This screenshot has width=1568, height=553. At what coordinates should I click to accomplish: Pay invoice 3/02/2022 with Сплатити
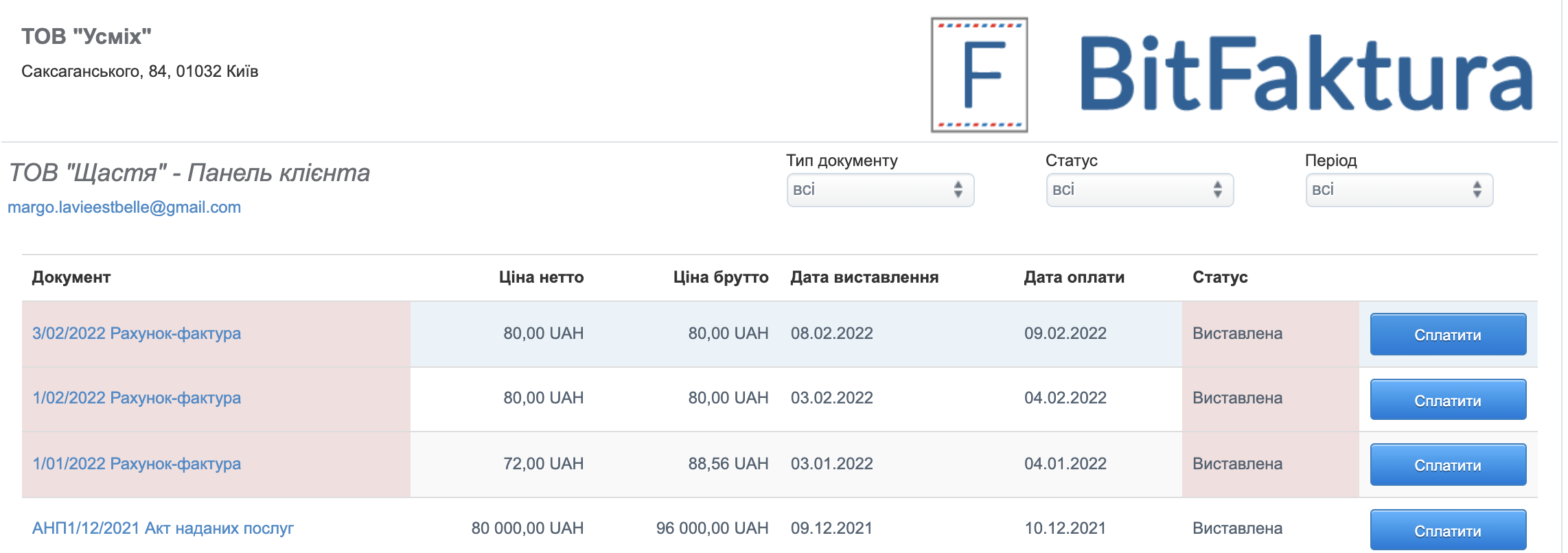pos(1448,334)
